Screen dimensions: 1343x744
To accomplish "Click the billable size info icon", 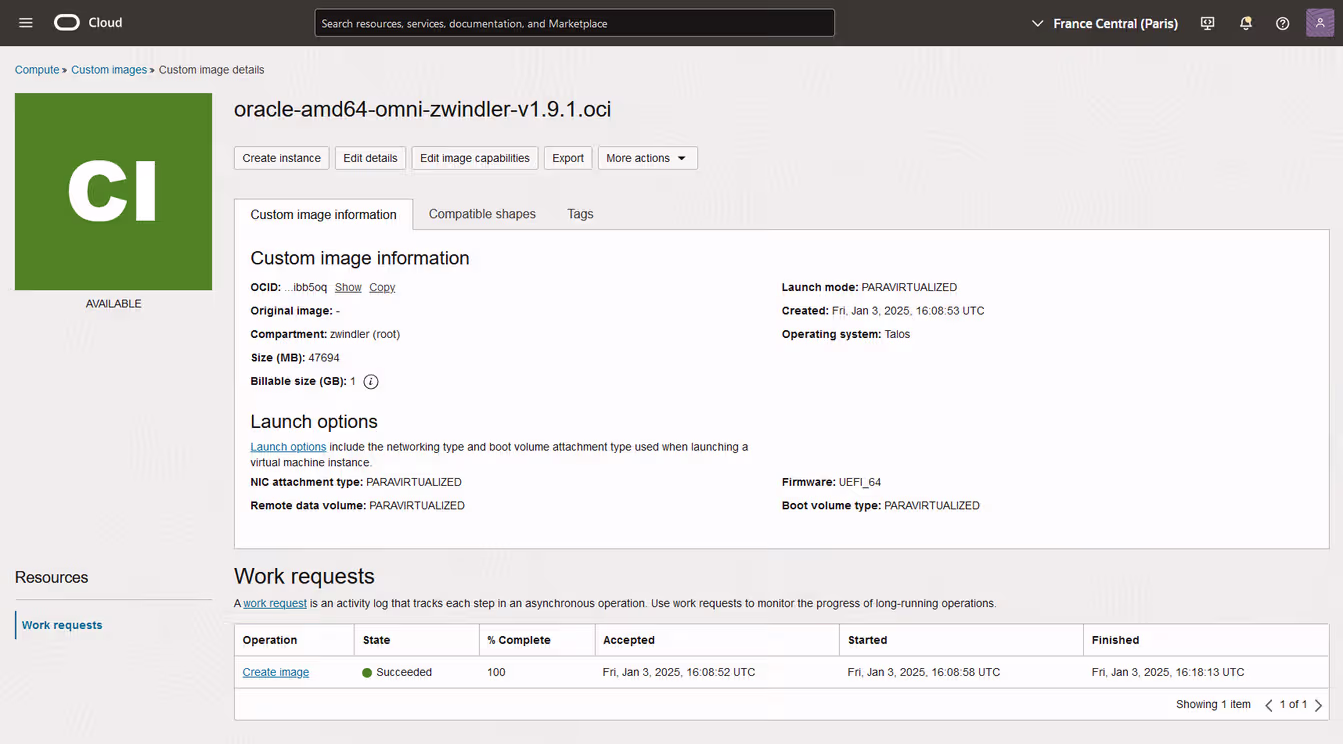I will (x=371, y=382).
